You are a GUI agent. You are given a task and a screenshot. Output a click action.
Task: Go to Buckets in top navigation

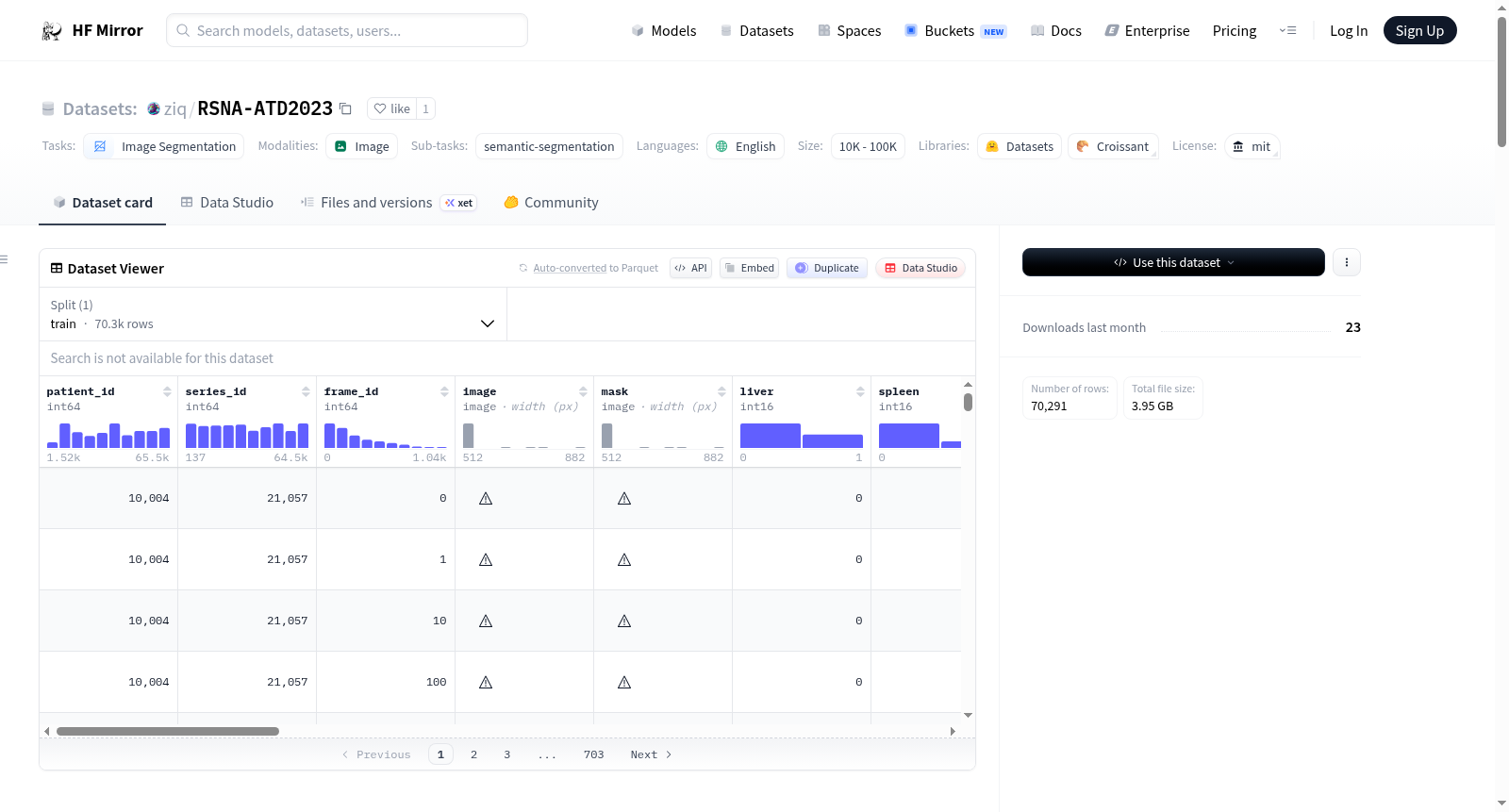click(954, 31)
